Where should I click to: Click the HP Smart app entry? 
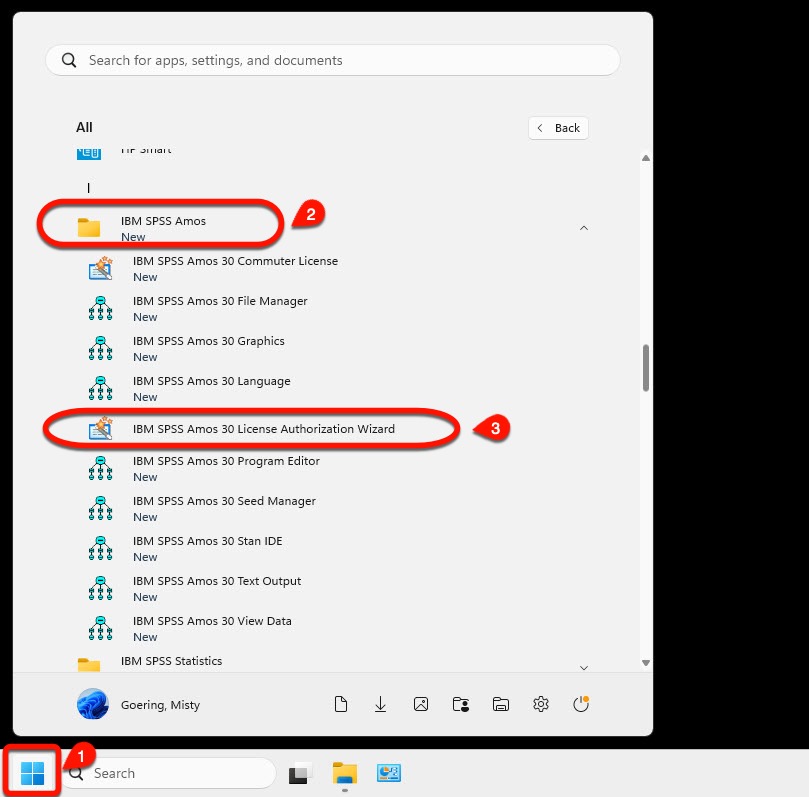pyautogui.click(x=333, y=152)
